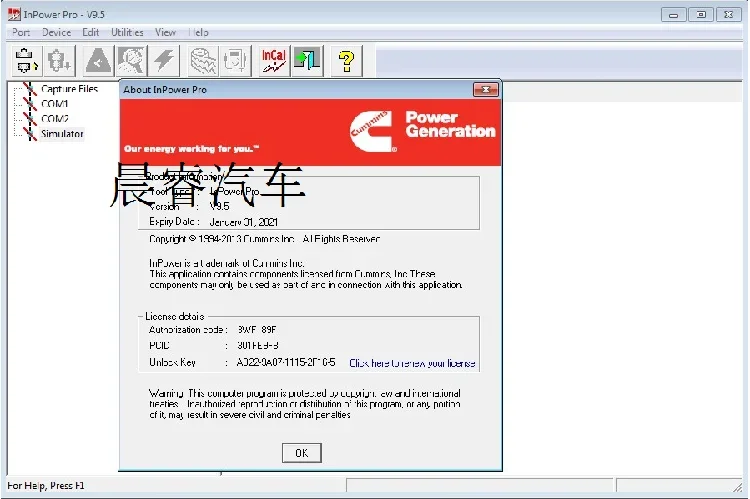Viewport: 750px width, 499px height.
Task: Open the Device menu
Action: 56,33
